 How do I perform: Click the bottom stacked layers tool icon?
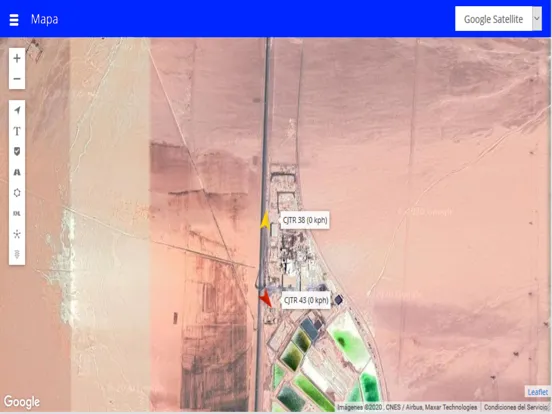pyautogui.click(x=17, y=254)
